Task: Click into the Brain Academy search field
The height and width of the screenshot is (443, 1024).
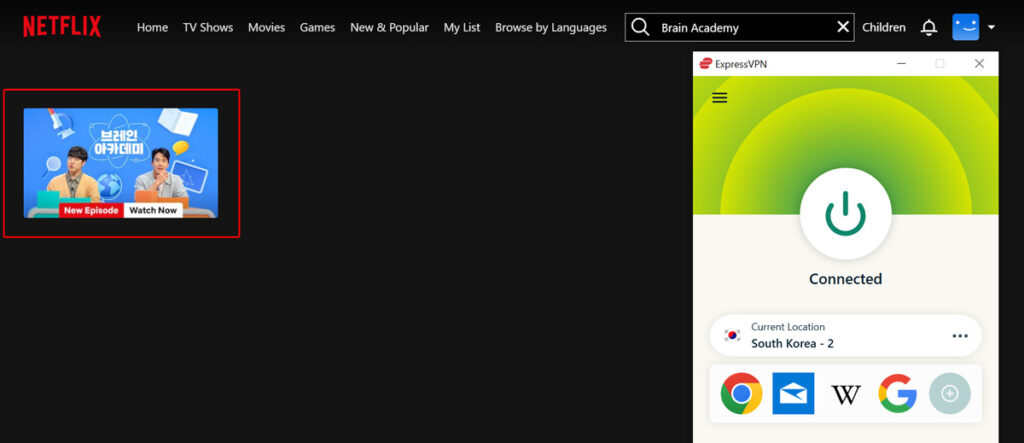Action: point(739,27)
